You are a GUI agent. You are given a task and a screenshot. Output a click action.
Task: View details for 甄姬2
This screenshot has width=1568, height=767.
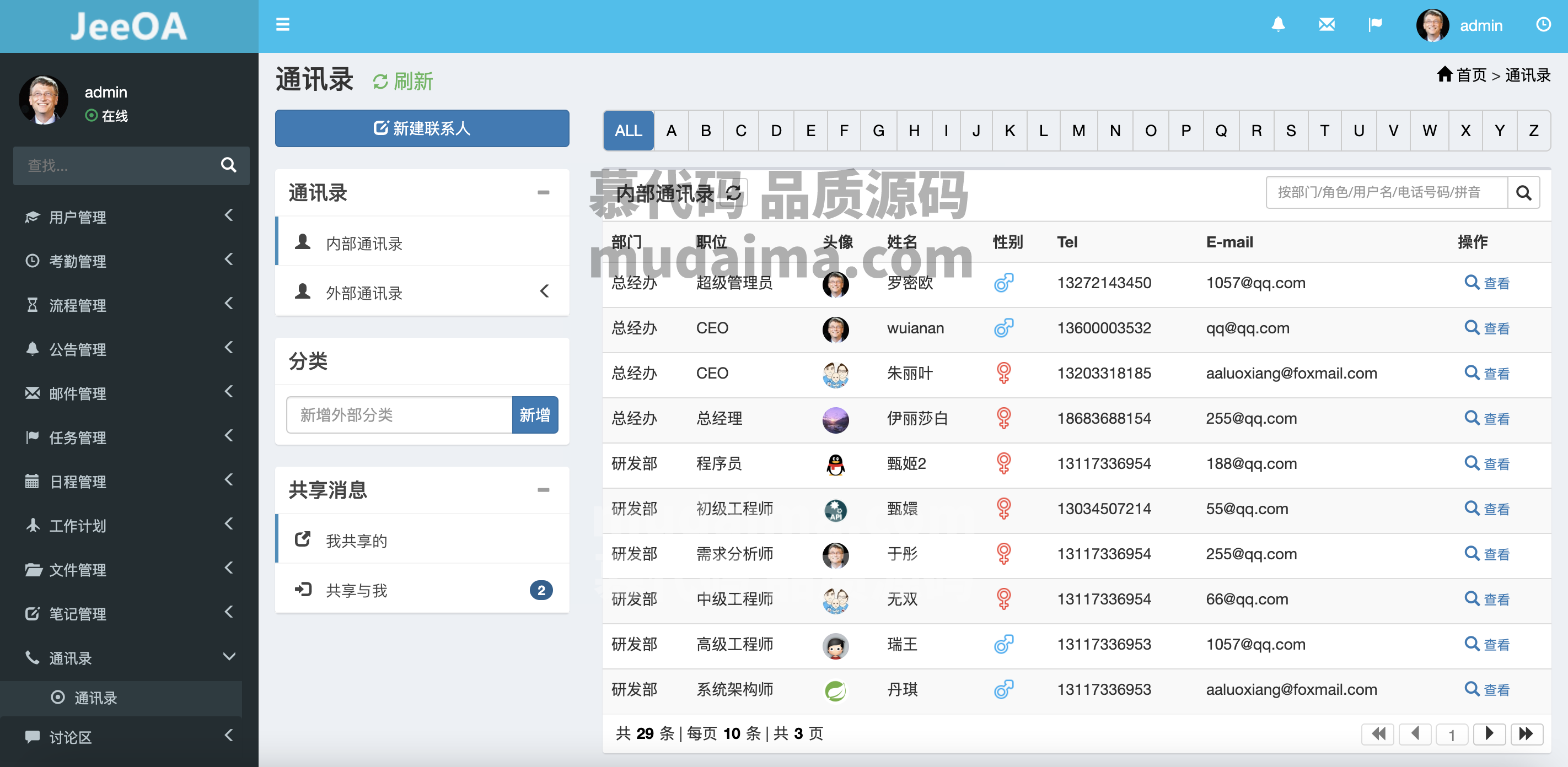coord(1487,463)
